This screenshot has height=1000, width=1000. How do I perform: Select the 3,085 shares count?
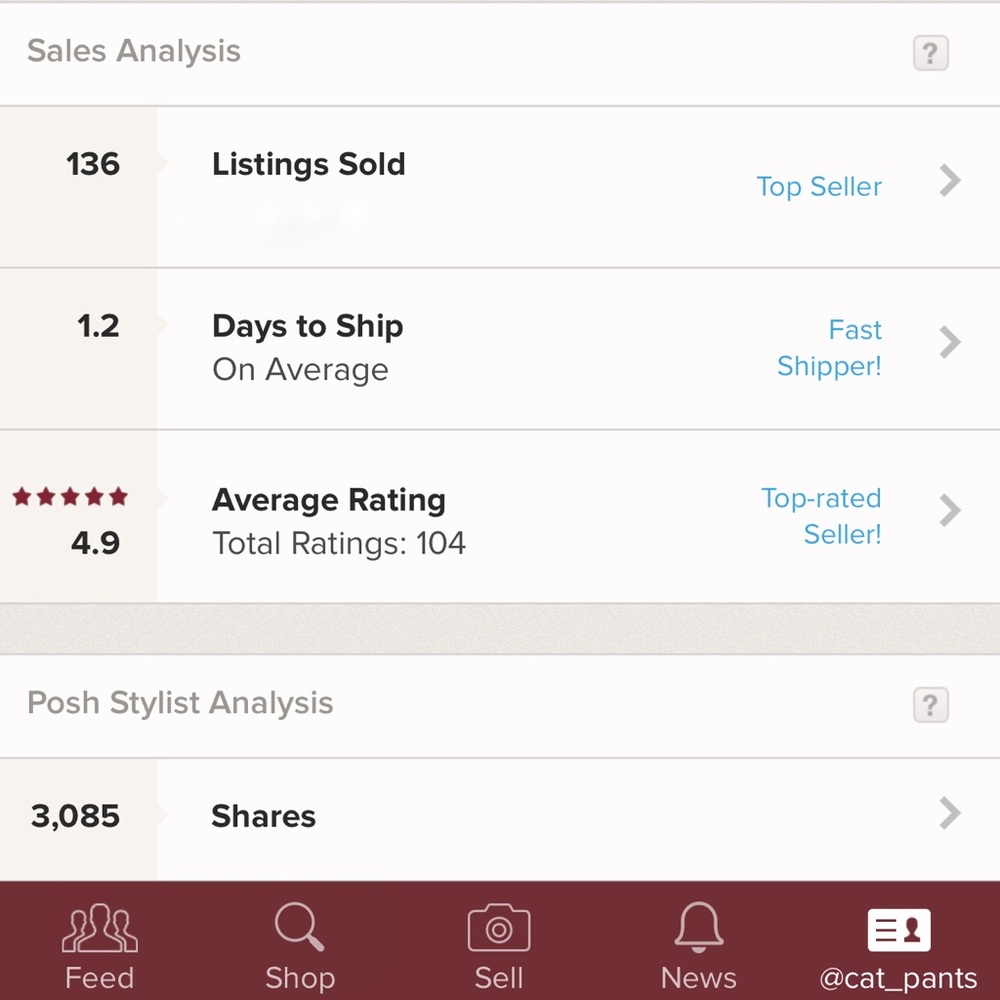75,816
